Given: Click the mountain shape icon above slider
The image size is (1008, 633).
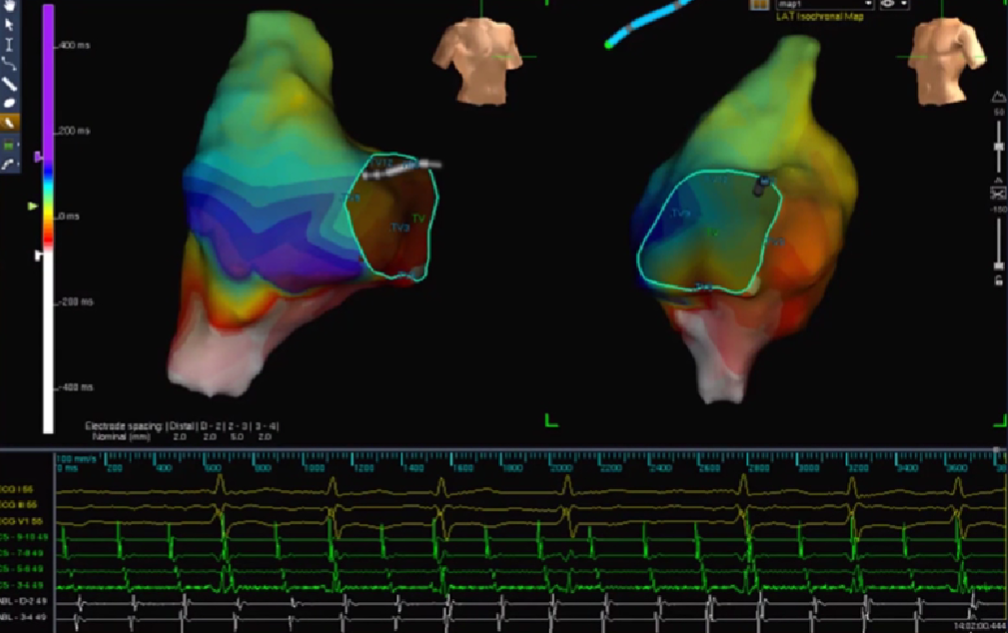Looking at the screenshot, I should pyautogui.click(x=998, y=97).
